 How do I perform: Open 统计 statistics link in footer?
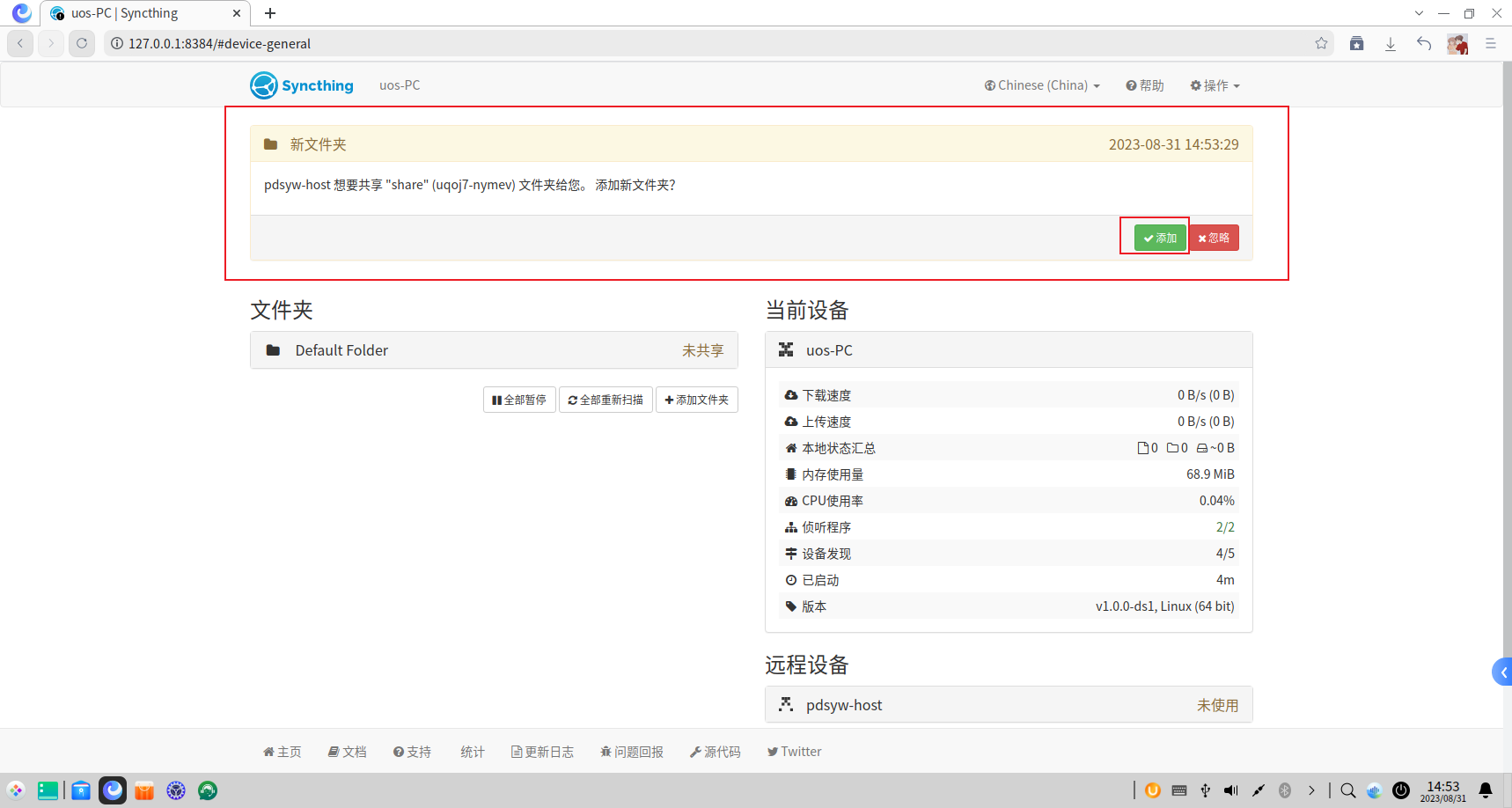pyautogui.click(x=472, y=752)
